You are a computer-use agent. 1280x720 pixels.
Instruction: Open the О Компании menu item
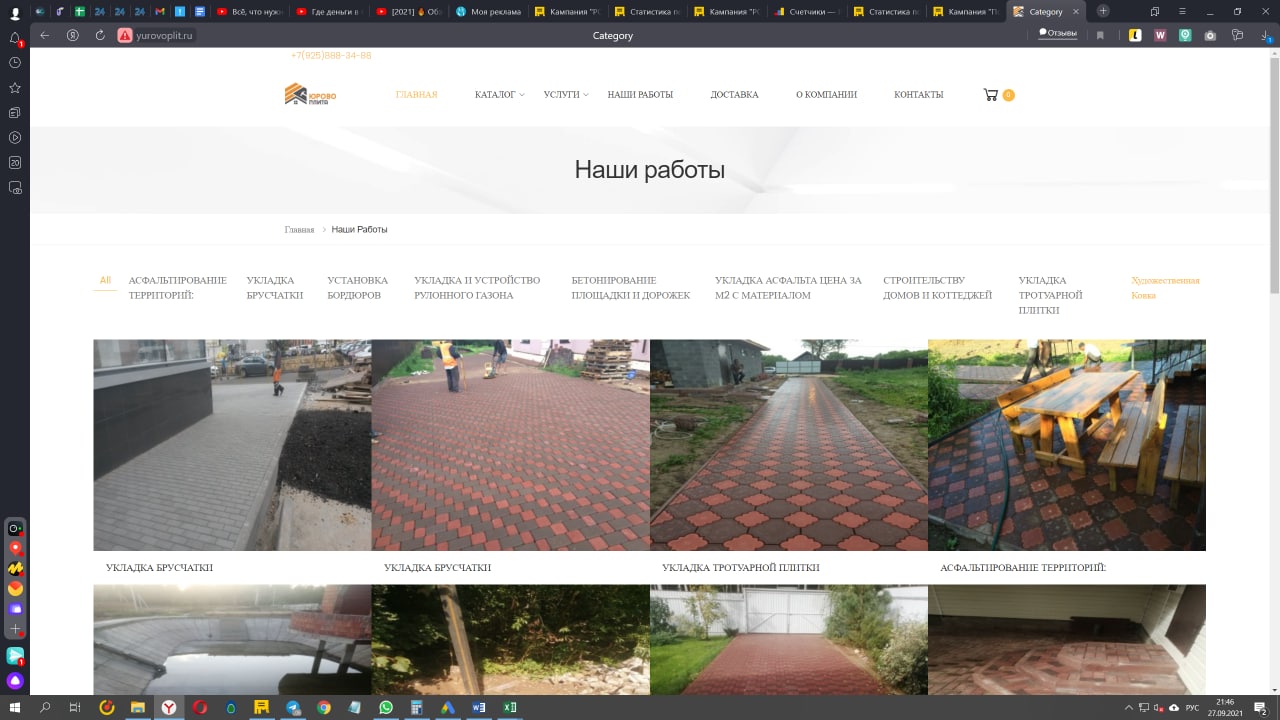826,95
